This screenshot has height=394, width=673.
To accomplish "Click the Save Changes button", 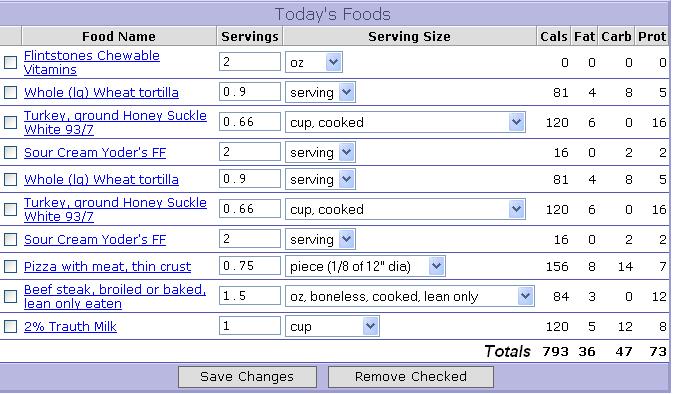I will point(247,377).
